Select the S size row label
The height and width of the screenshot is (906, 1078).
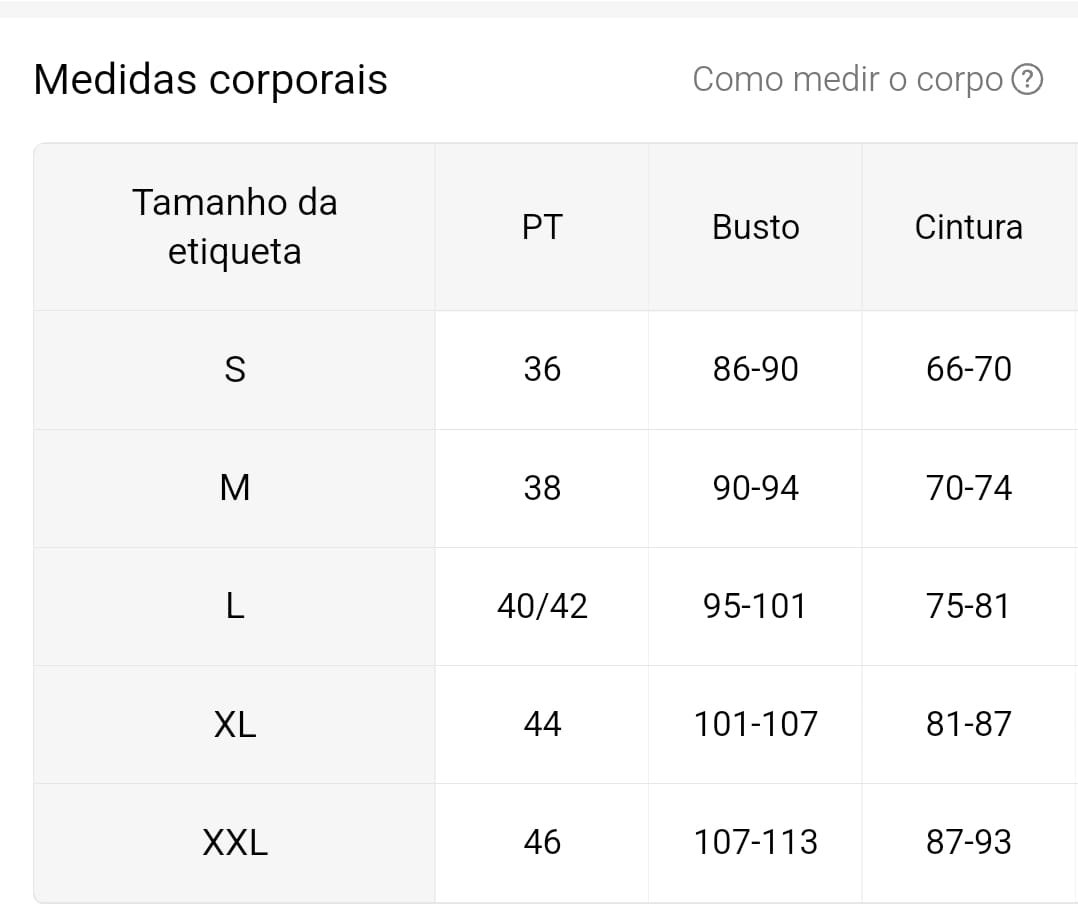(x=234, y=370)
